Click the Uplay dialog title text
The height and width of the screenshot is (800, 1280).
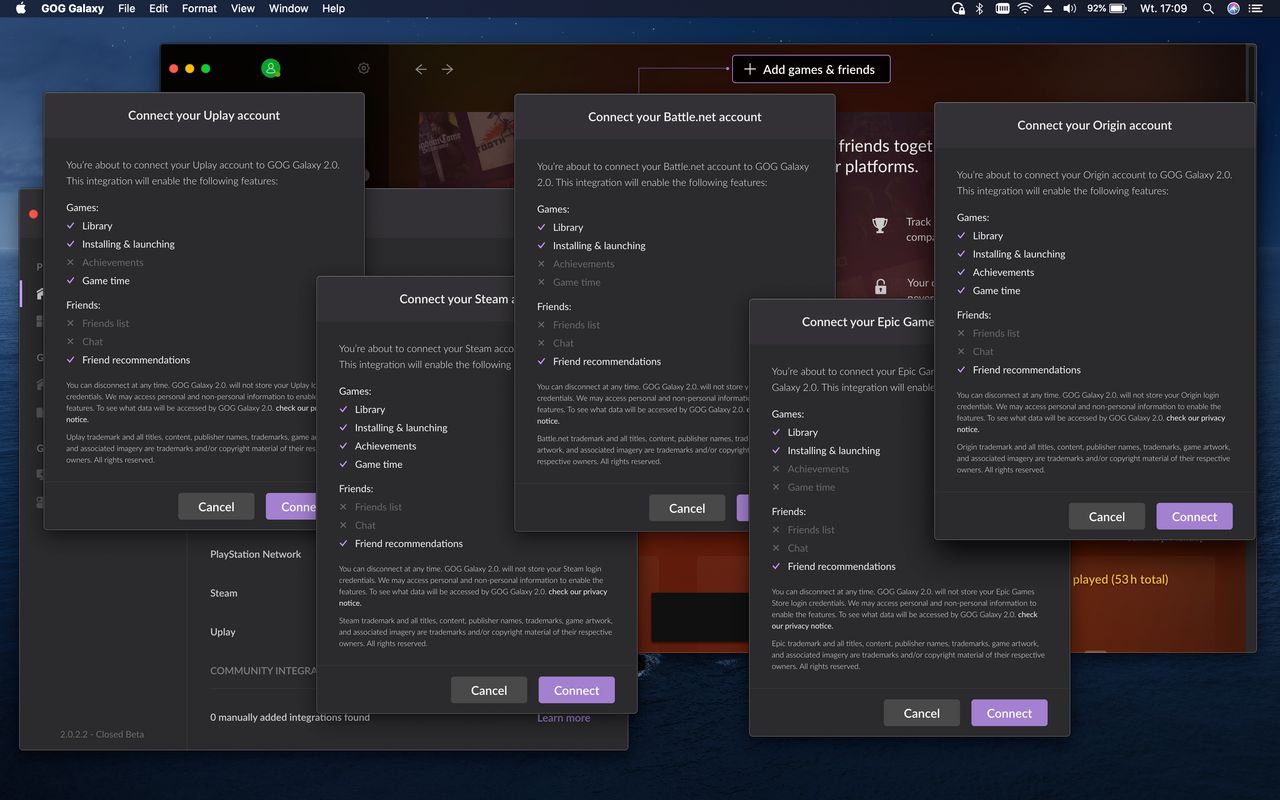[204, 115]
